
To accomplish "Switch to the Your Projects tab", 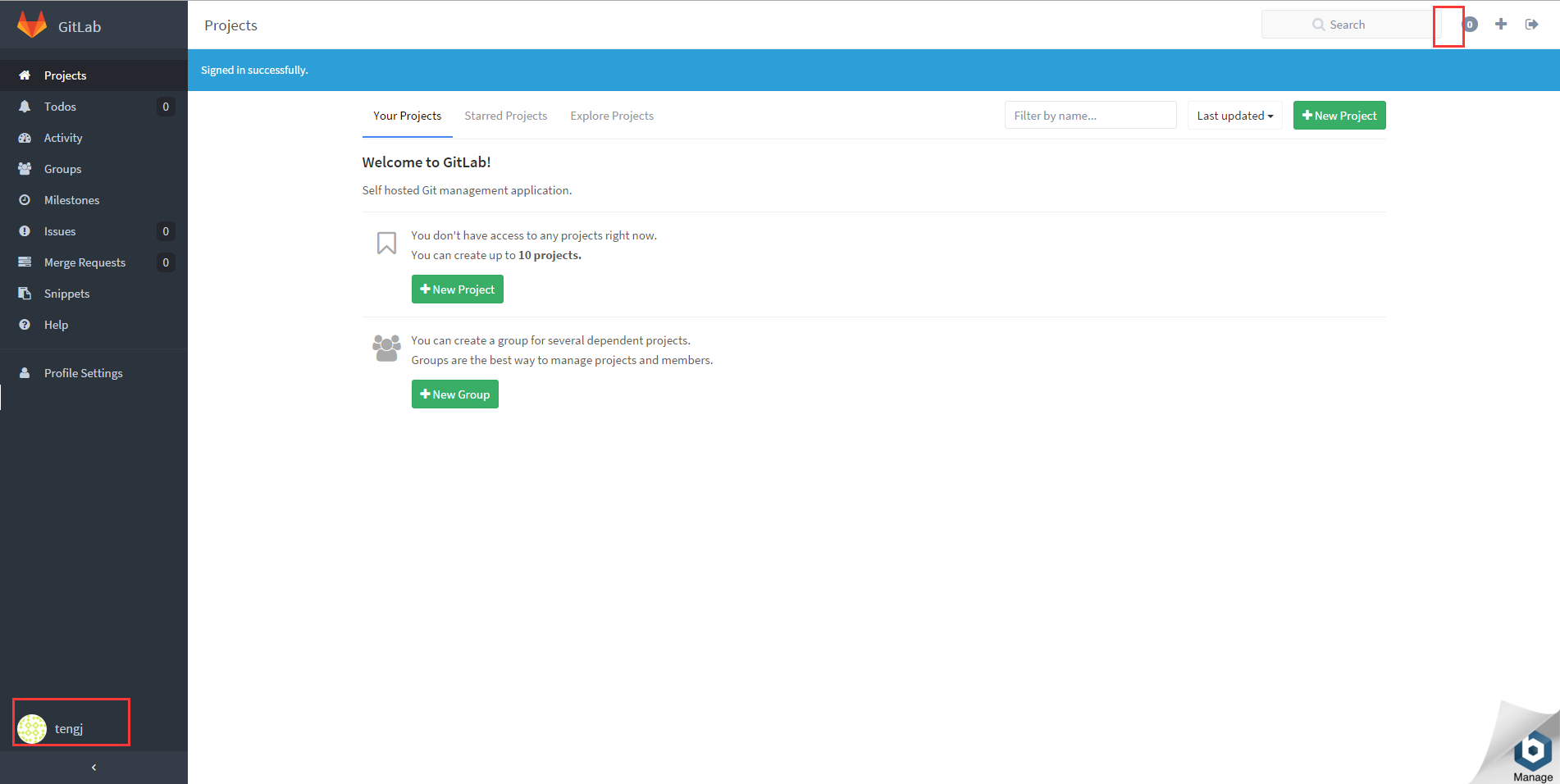I will pos(407,116).
